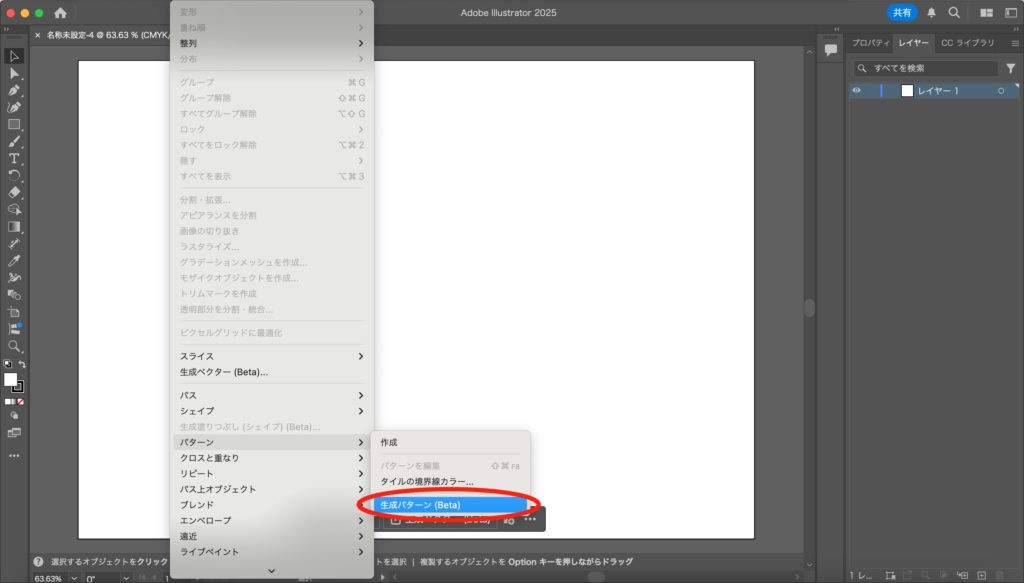Hide レイヤー 1 using the eye icon

coord(856,91)
